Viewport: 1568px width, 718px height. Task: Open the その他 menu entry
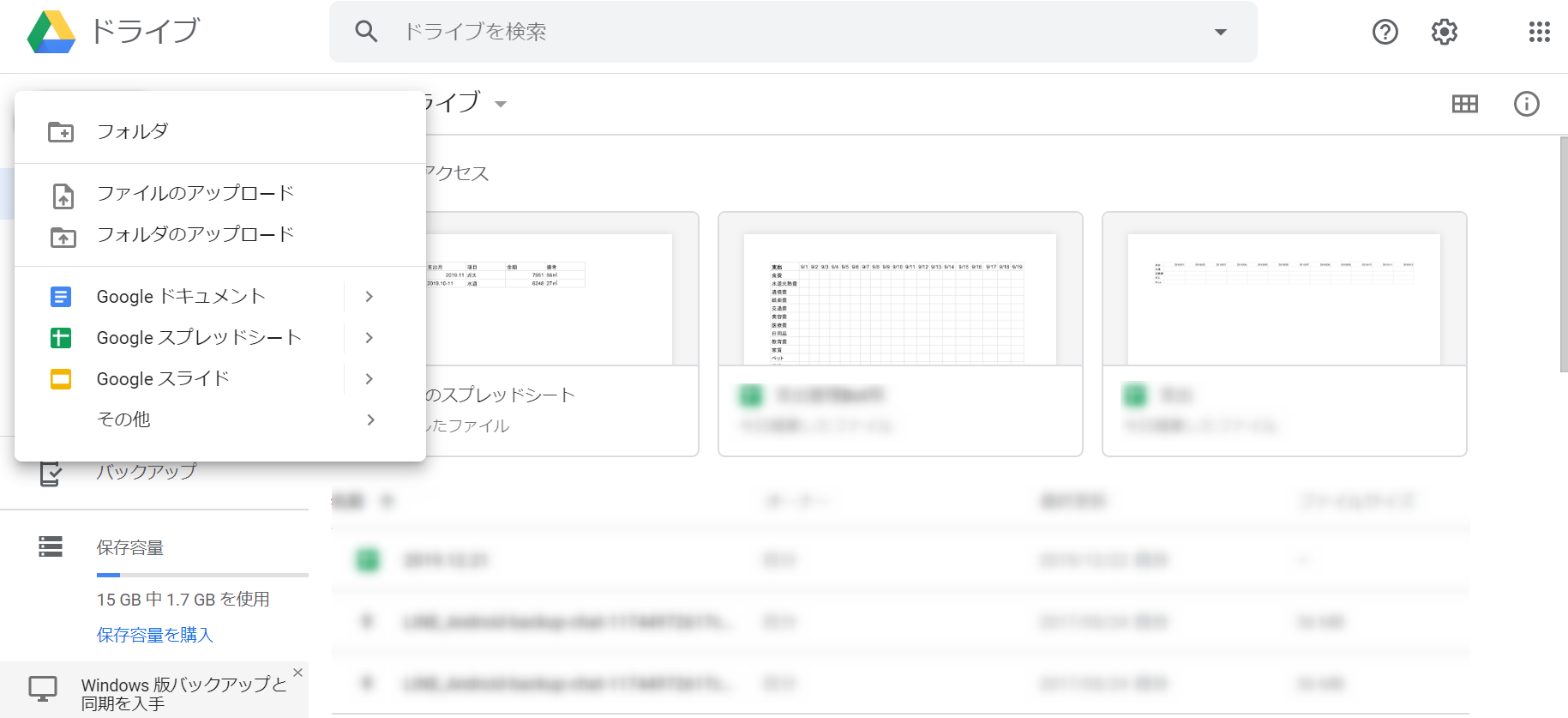coord(220,419)
